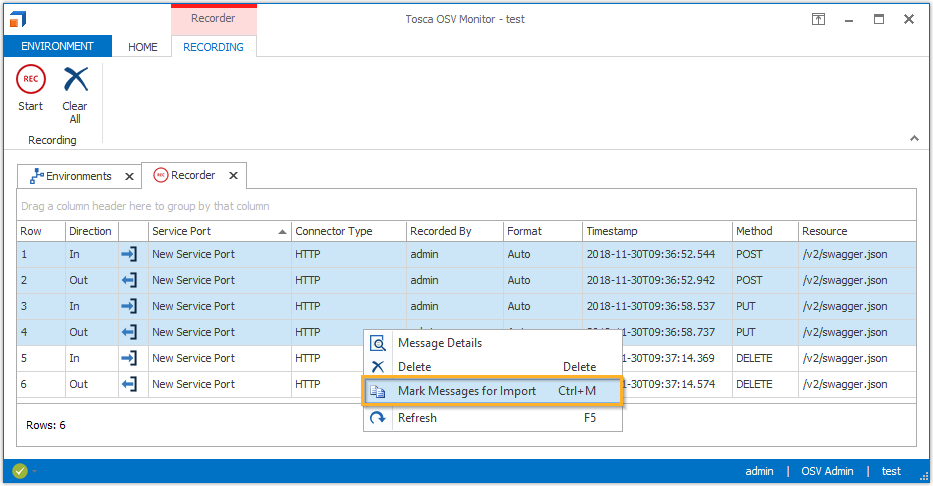This screenshot has height=486, width=933.
Task: Click inbound direction arrow in row 5
Action: point(129,358)
